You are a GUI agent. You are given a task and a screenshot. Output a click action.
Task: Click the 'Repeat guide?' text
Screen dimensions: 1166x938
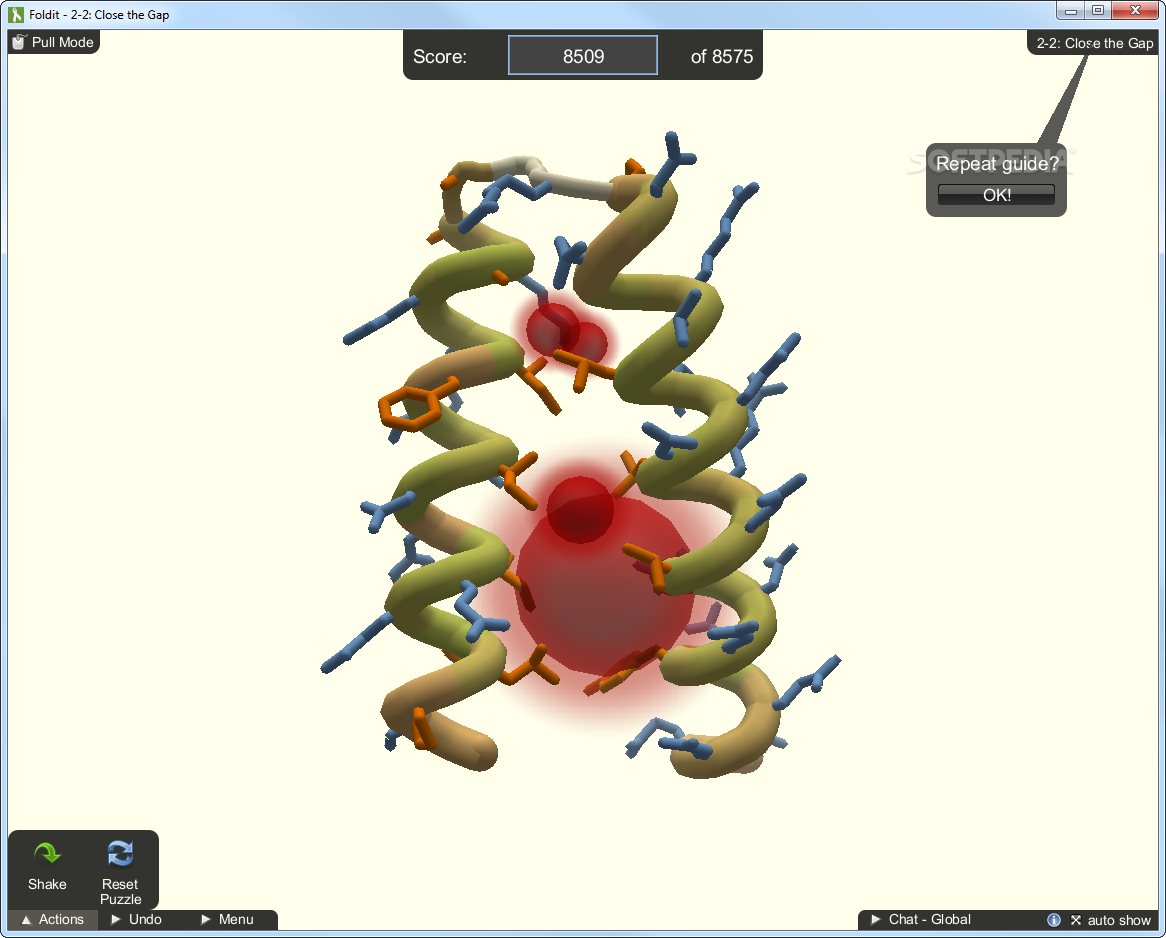click(996, 164)
